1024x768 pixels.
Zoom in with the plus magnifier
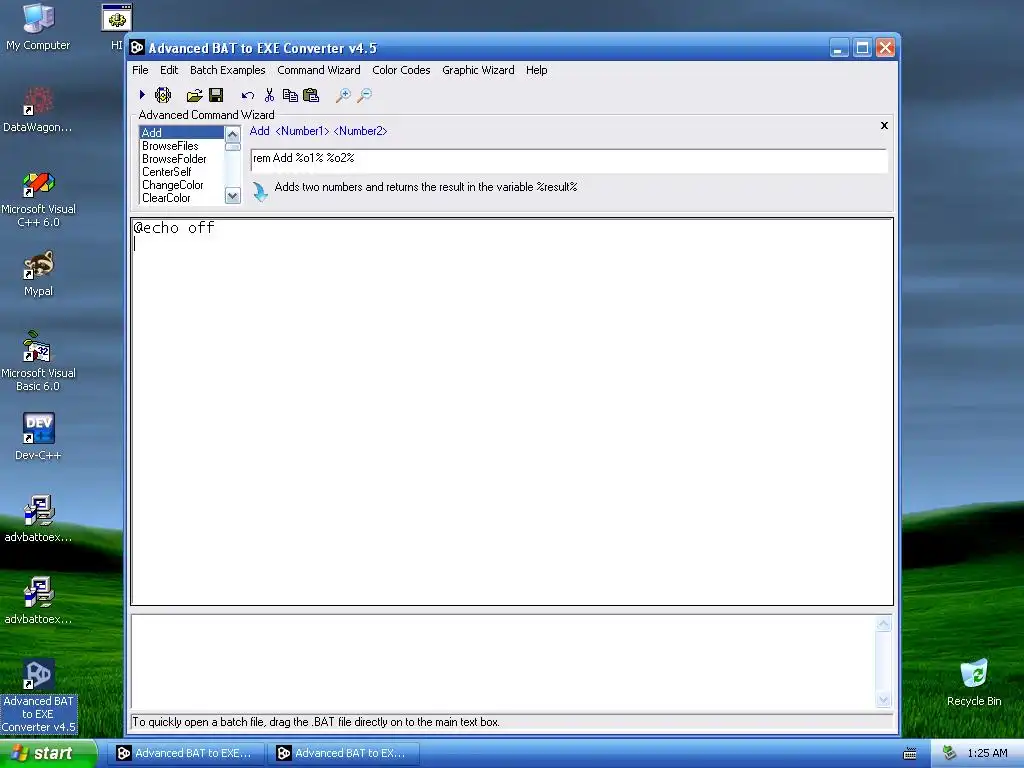[343, 95]
